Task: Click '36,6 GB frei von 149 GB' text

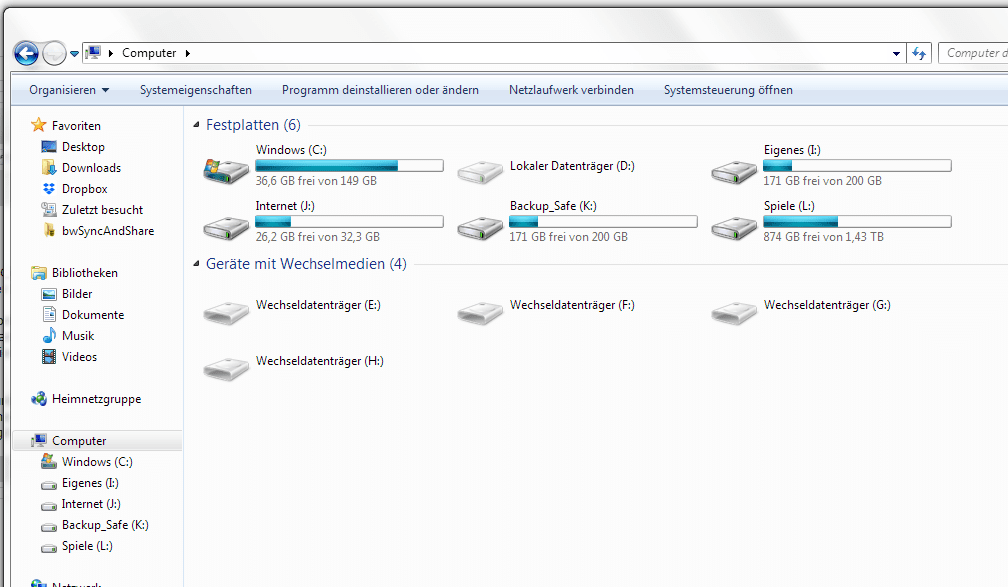Action: coord(316,181)
